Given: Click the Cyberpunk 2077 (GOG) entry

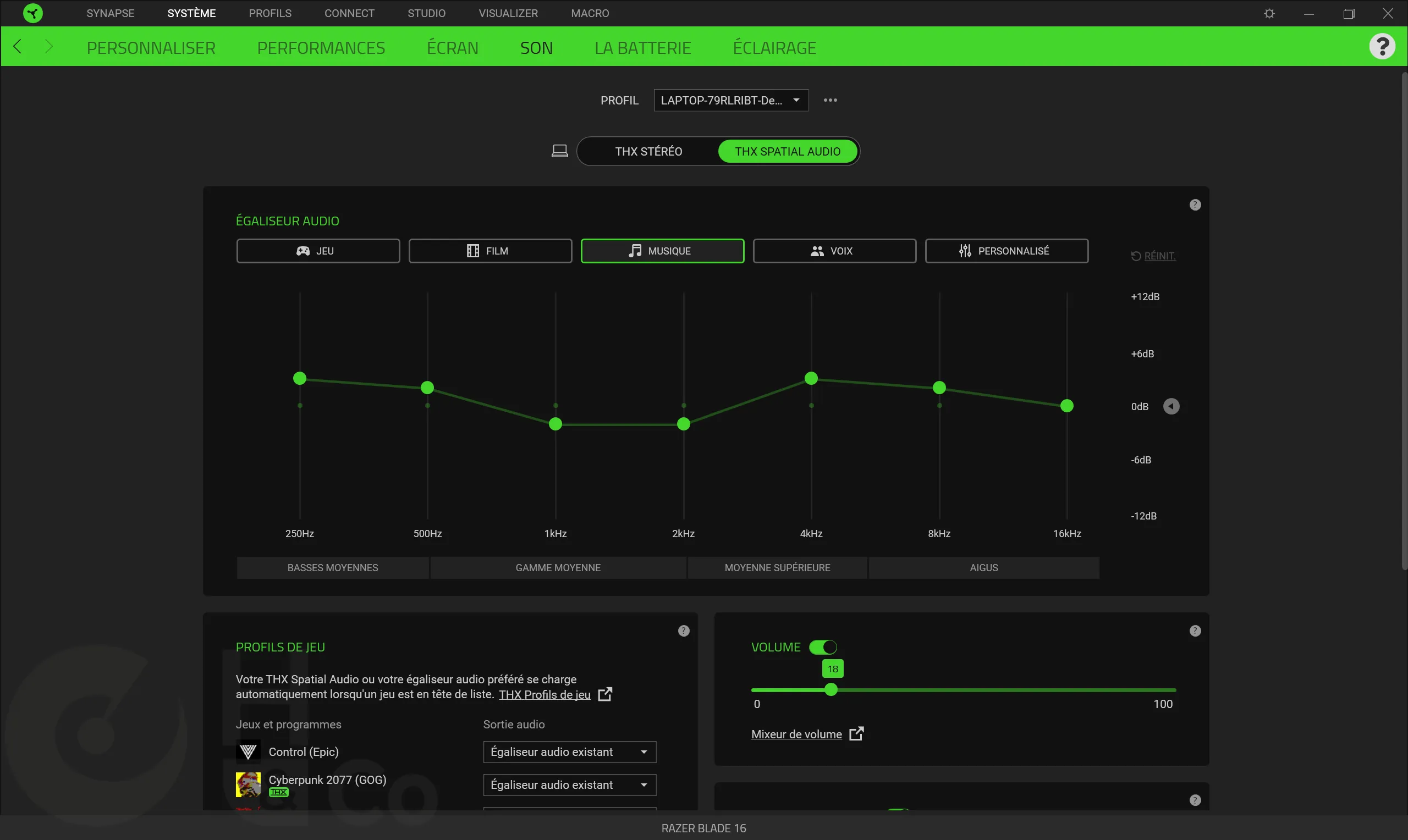Looking at the screenshot, I should [x=327, y=780].
